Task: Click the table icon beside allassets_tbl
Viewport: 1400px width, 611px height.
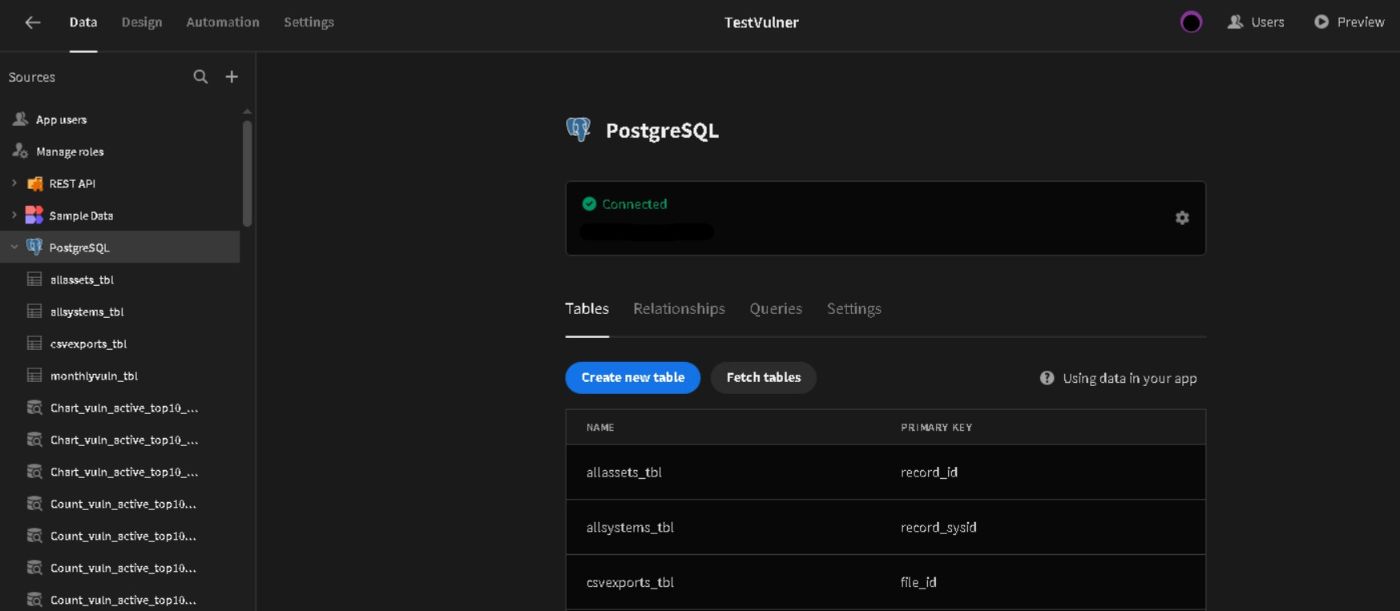Action: [x=35, y=280]
